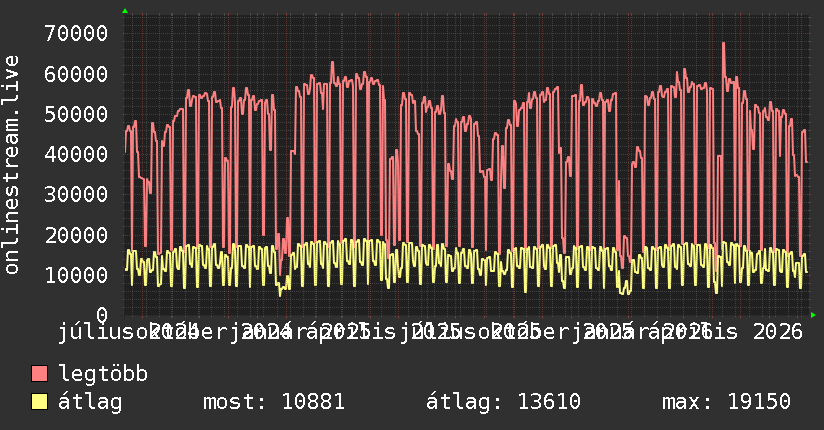Click the 10000 Y-axis label
This screenshot has width=824, height=430.
(76, 275)
